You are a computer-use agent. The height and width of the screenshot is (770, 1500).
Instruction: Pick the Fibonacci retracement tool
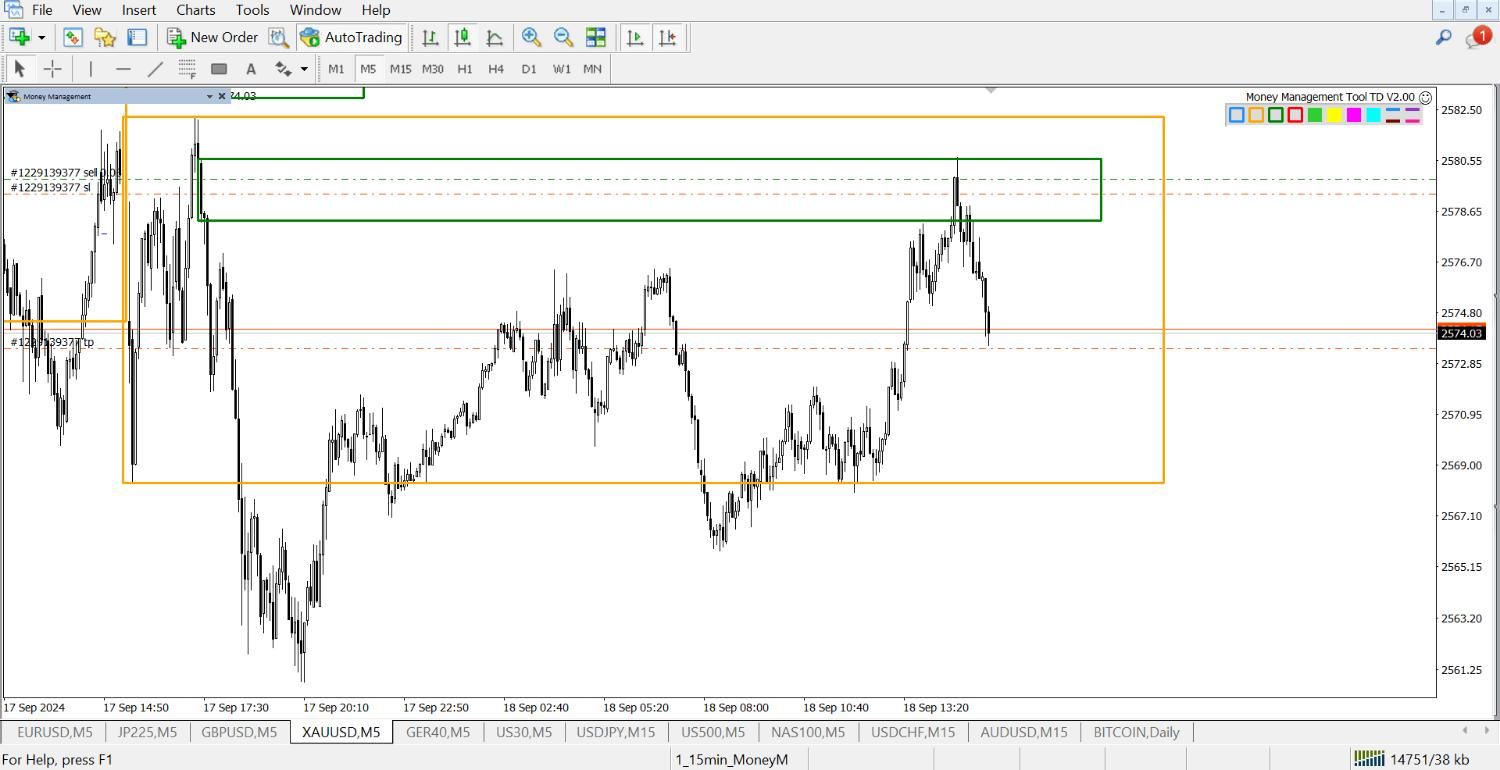187,69
